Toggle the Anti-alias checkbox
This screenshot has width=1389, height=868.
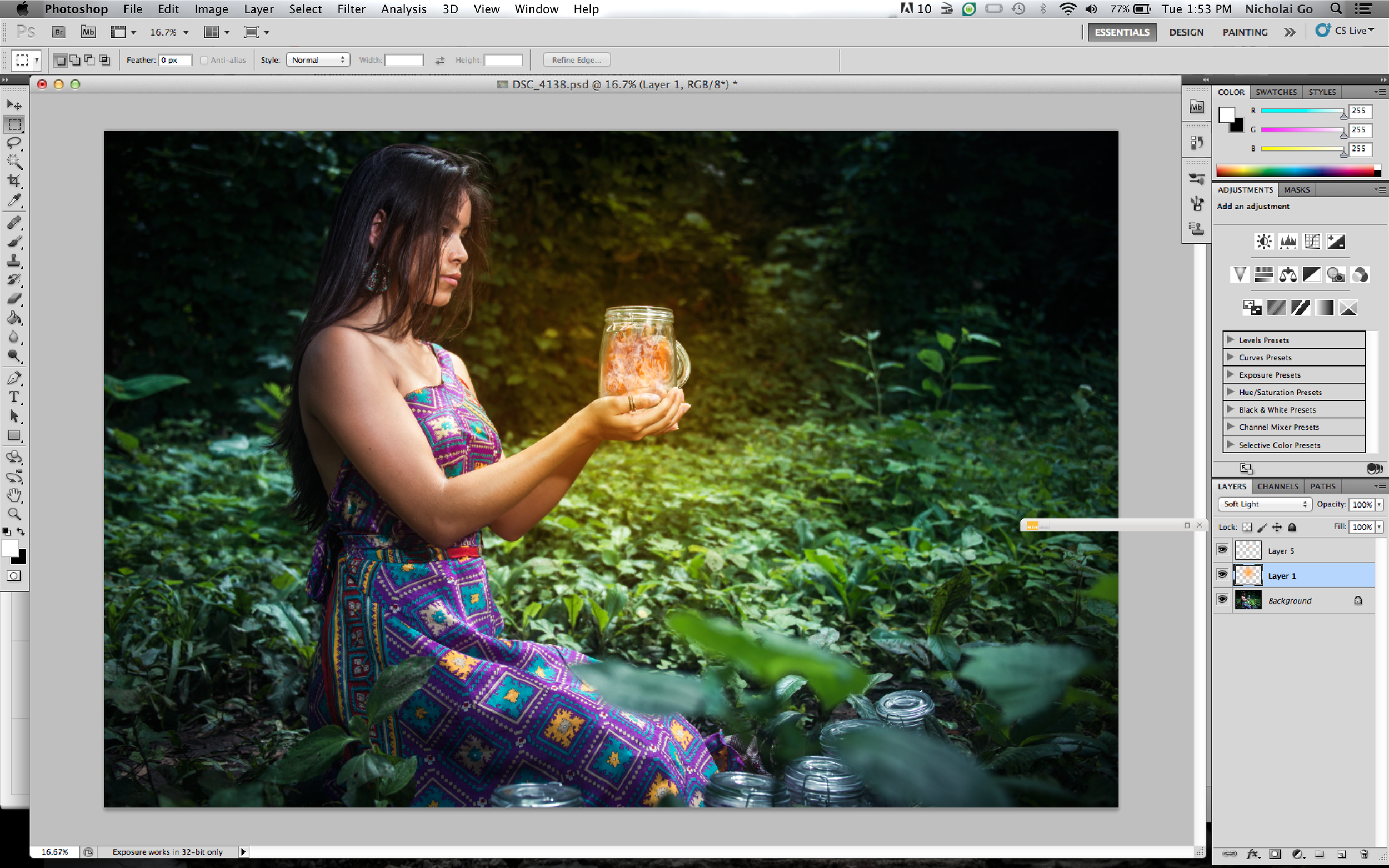(x=204, y=61)
